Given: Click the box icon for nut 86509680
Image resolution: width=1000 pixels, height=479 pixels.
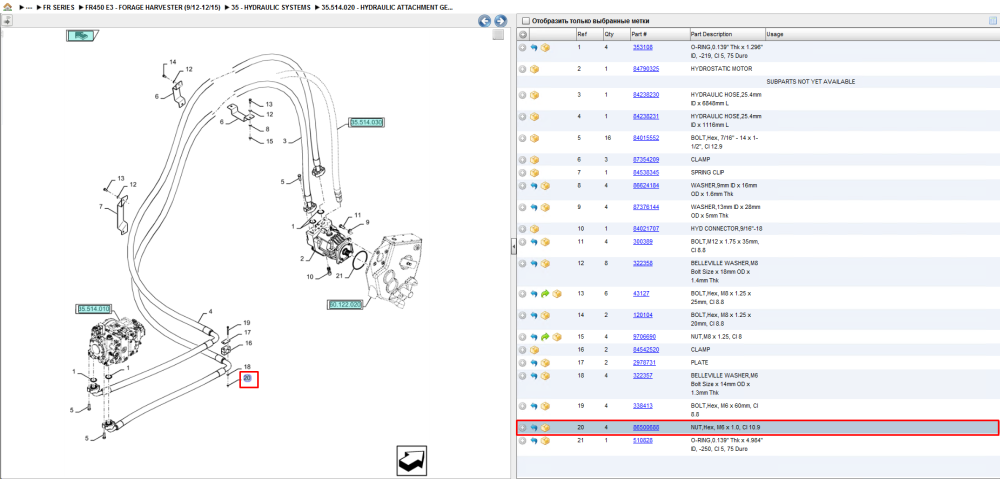Looking at the screenshot, I should (546, 427).
